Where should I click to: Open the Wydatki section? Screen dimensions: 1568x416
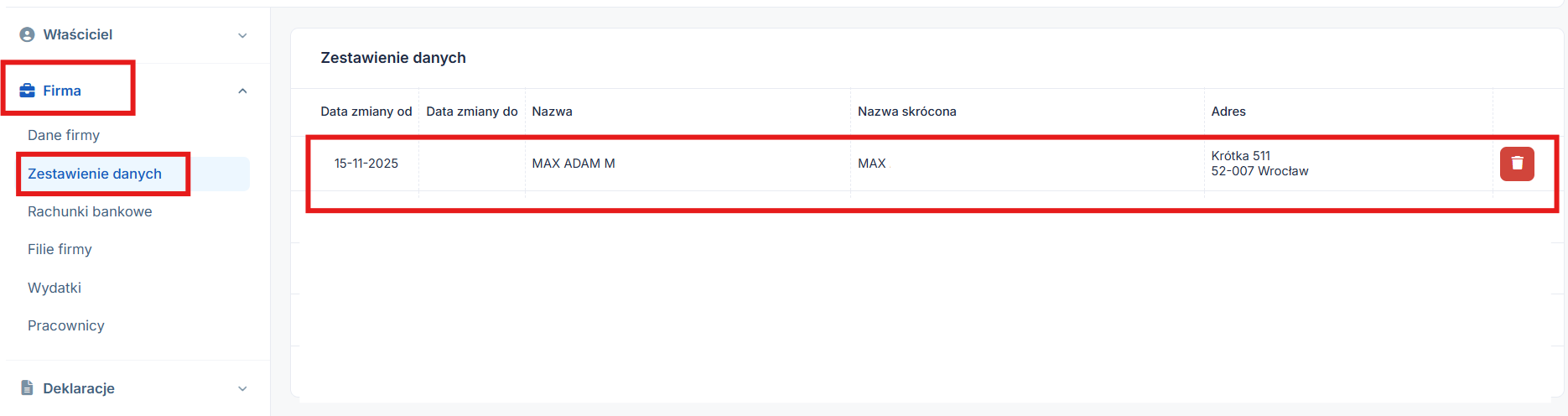tap(55, 288)
